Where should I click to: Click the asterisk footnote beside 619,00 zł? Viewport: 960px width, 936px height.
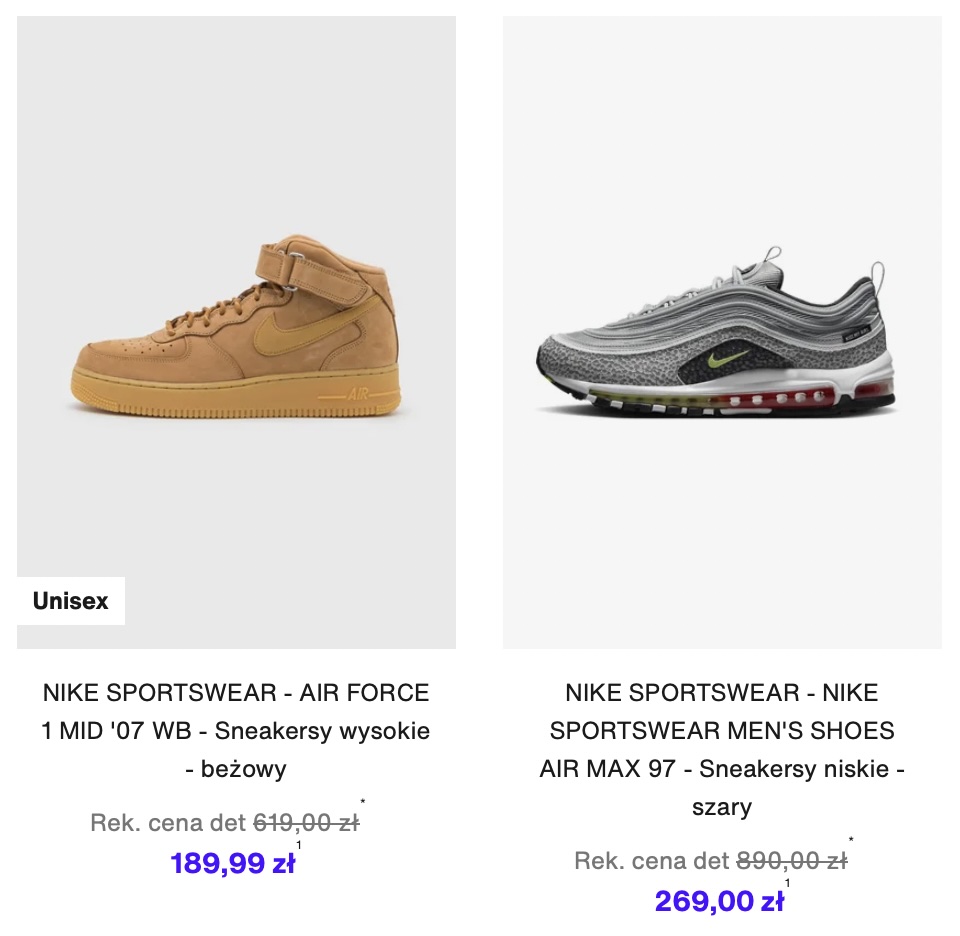click(362, 801)
